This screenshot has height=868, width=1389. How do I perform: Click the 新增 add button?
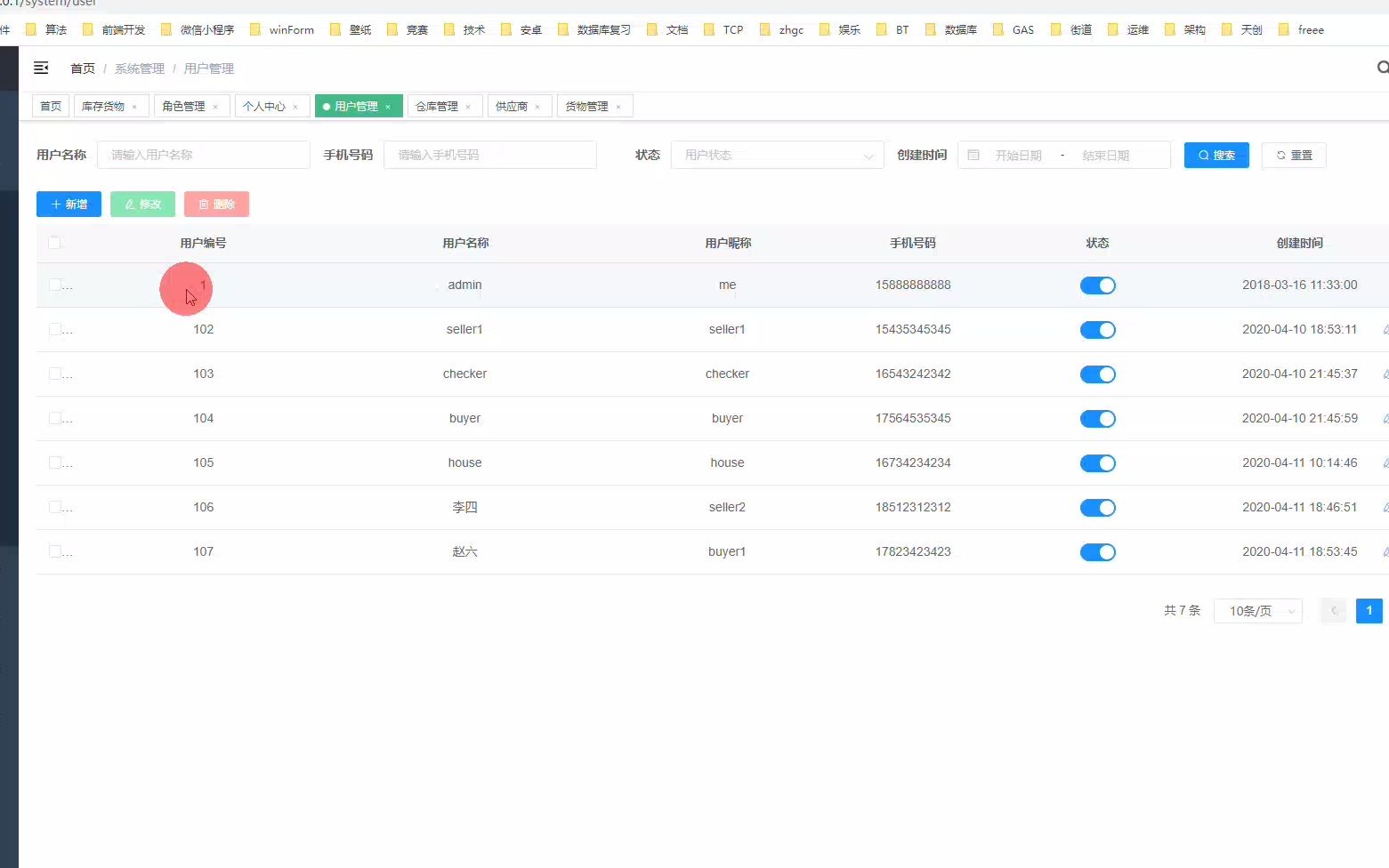pyautogui.click(x=69, y=204)
